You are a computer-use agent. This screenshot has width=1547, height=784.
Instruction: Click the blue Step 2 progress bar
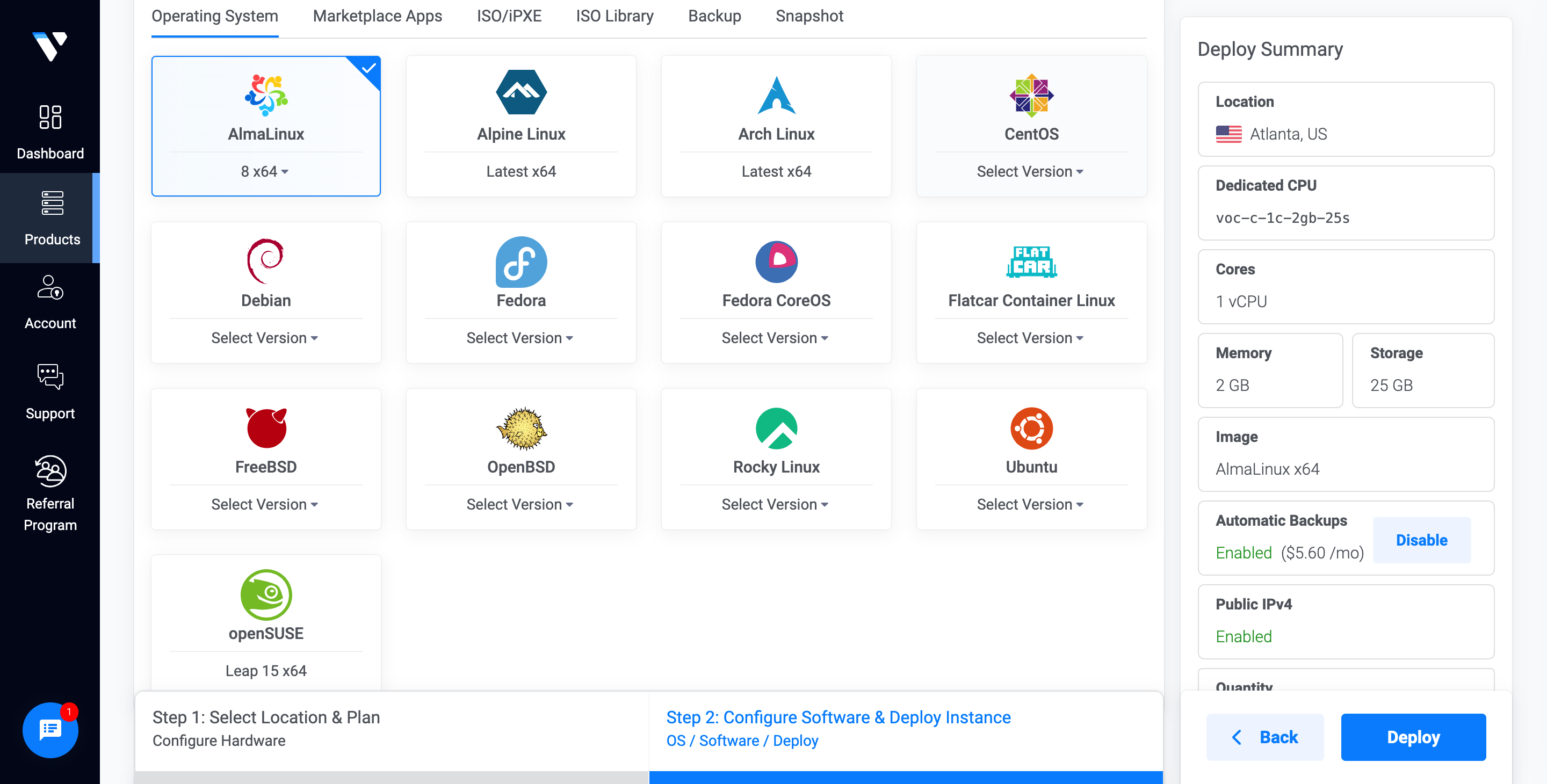(x=906, y=778)
